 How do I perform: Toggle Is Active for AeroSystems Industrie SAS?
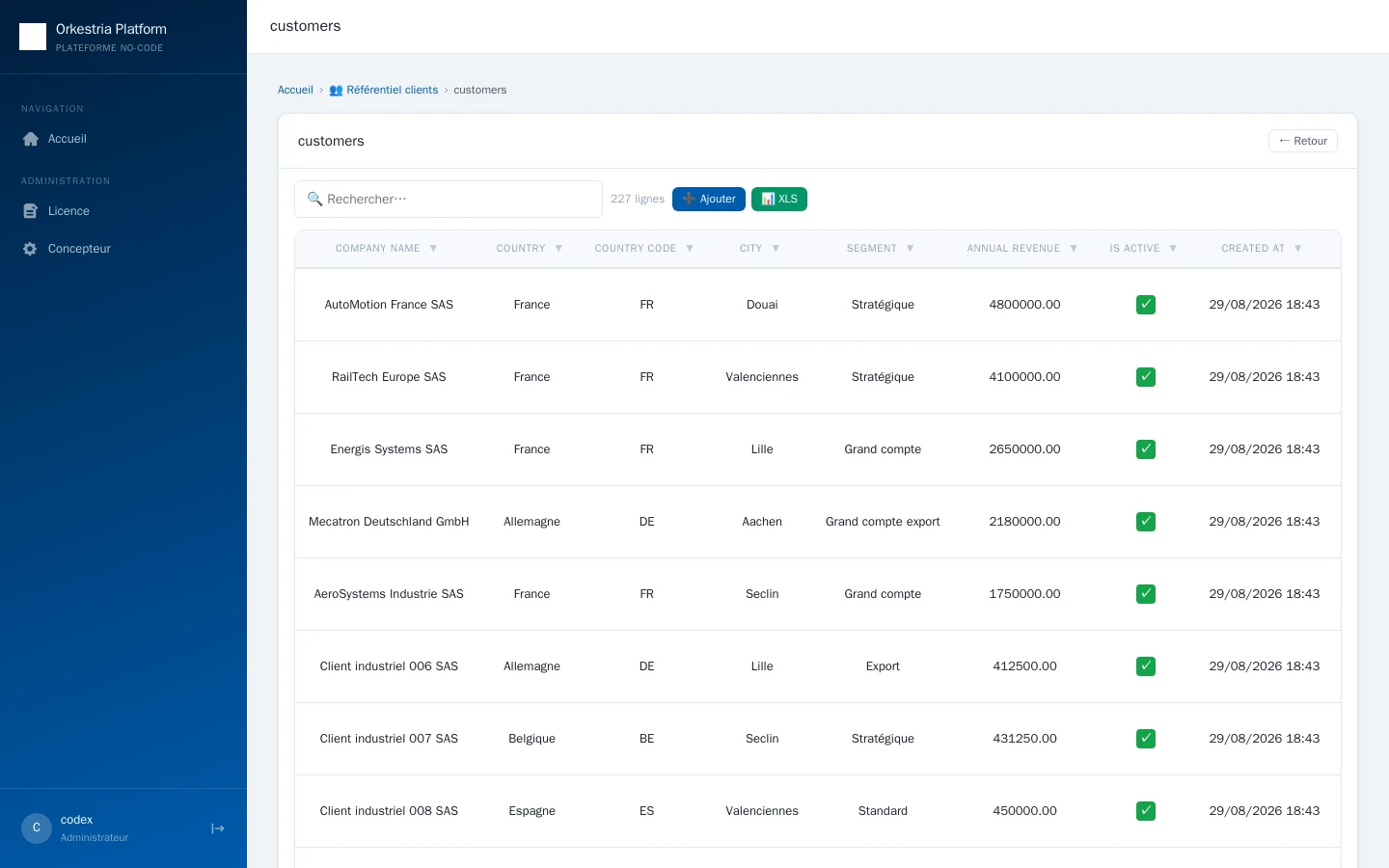(1146, 594)
